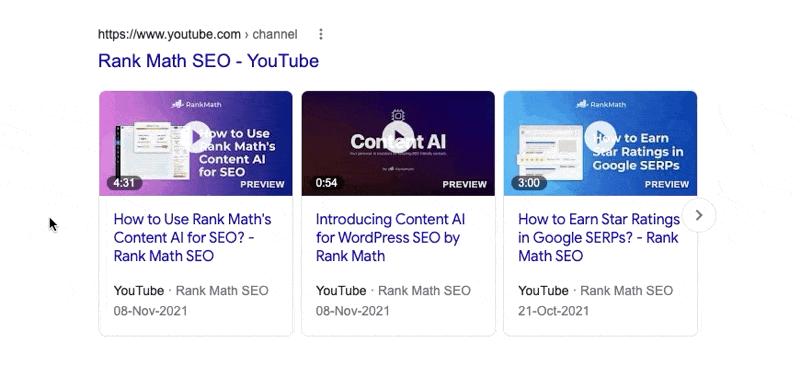800x375 pixels.
Task: Click 'YouTube · Rank Math SEO' source in the third card
Action: coord(595,291)
